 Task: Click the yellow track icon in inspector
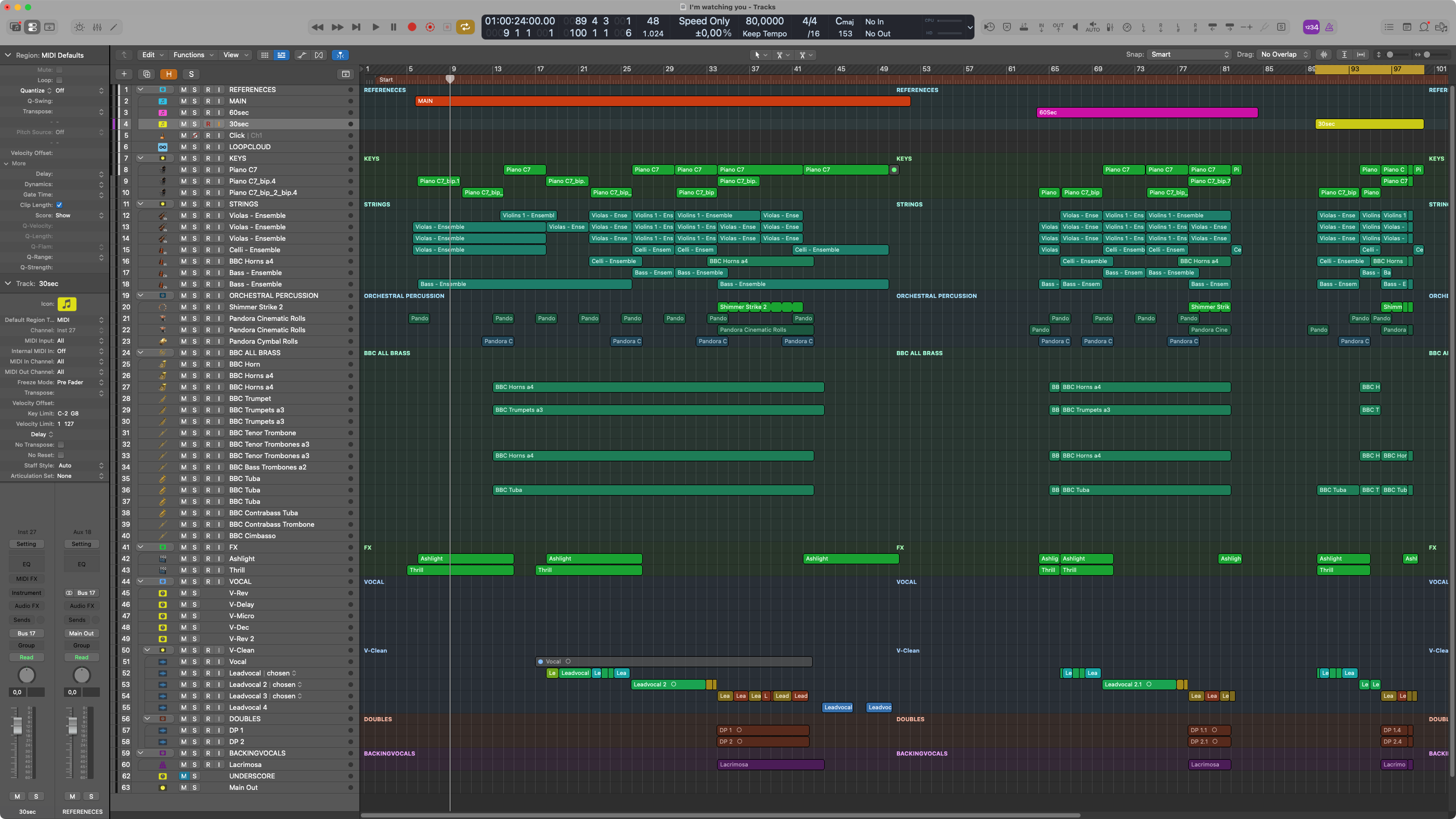coord(67,304)
